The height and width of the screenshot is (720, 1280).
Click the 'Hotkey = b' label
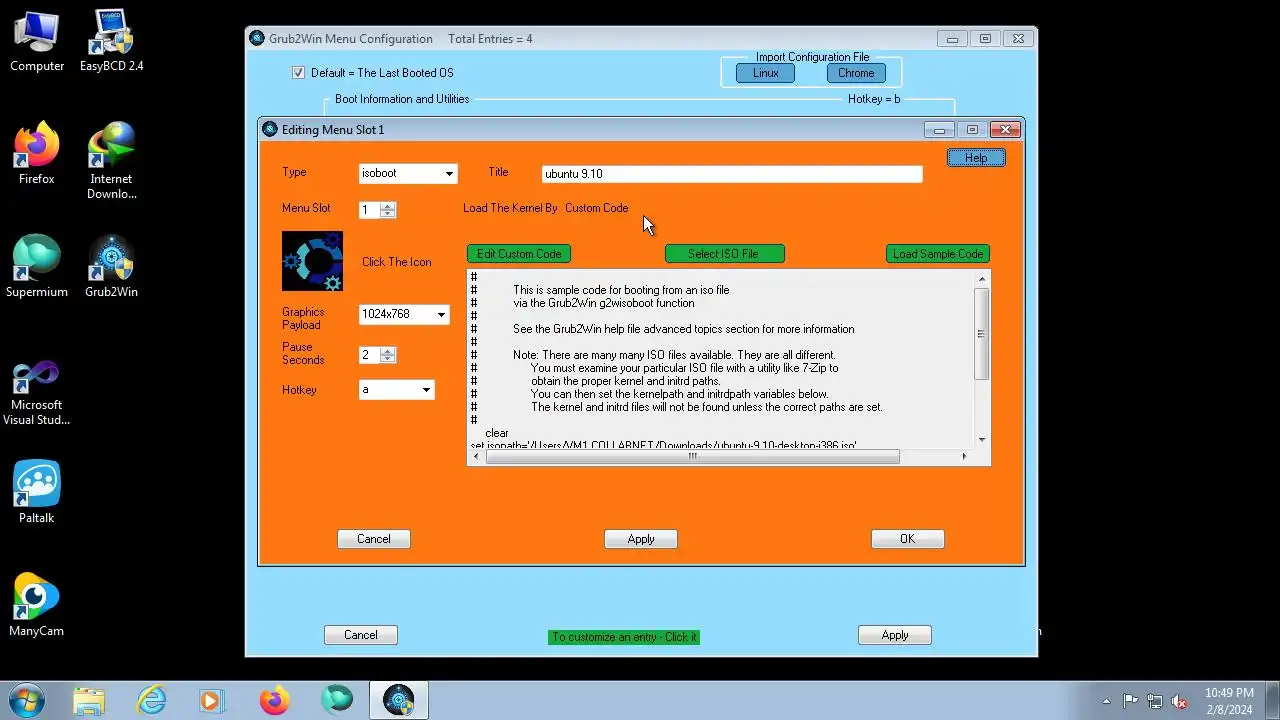click(x=874, y=99)
